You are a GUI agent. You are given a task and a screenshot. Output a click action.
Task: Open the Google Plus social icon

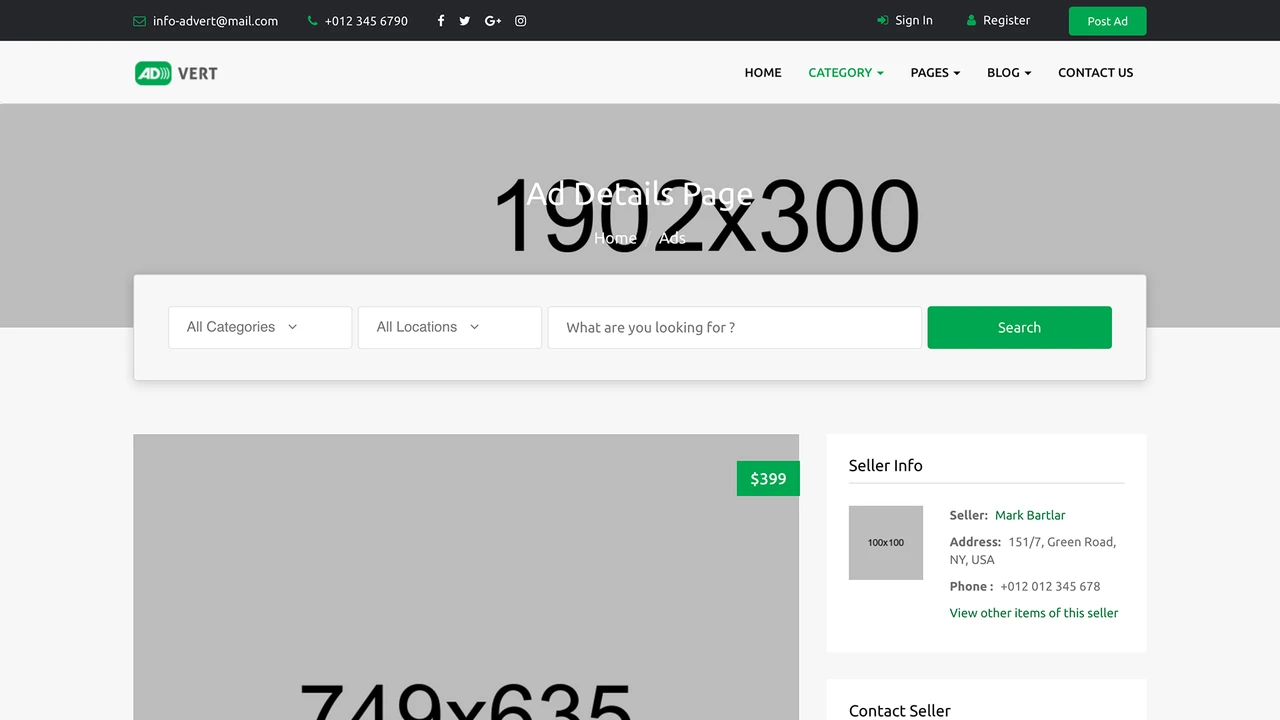pyautogui.click(x=493, y=21)
